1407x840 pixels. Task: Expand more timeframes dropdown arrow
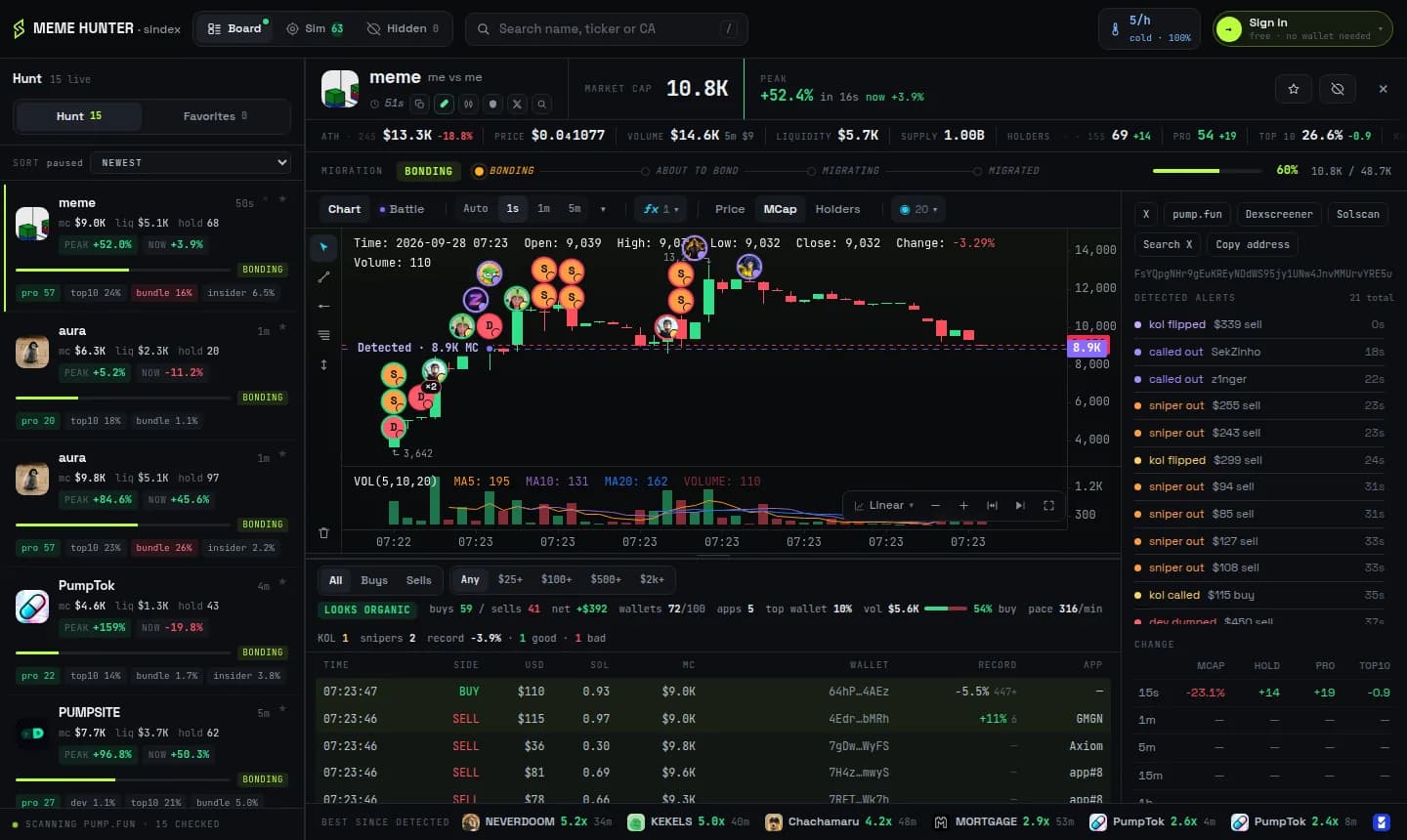[x=603, y=209]
